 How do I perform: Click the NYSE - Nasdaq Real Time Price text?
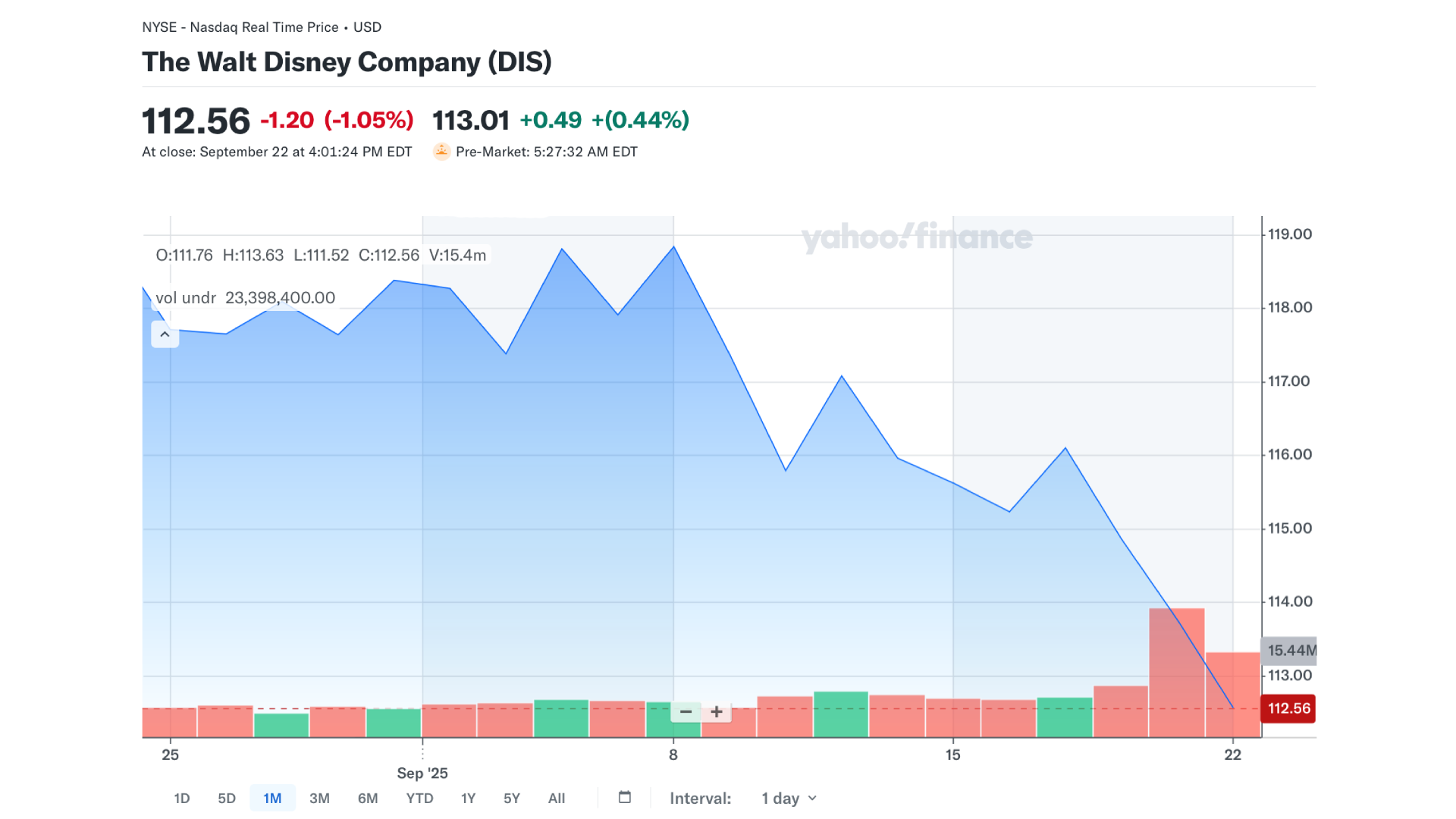(240, 27)
